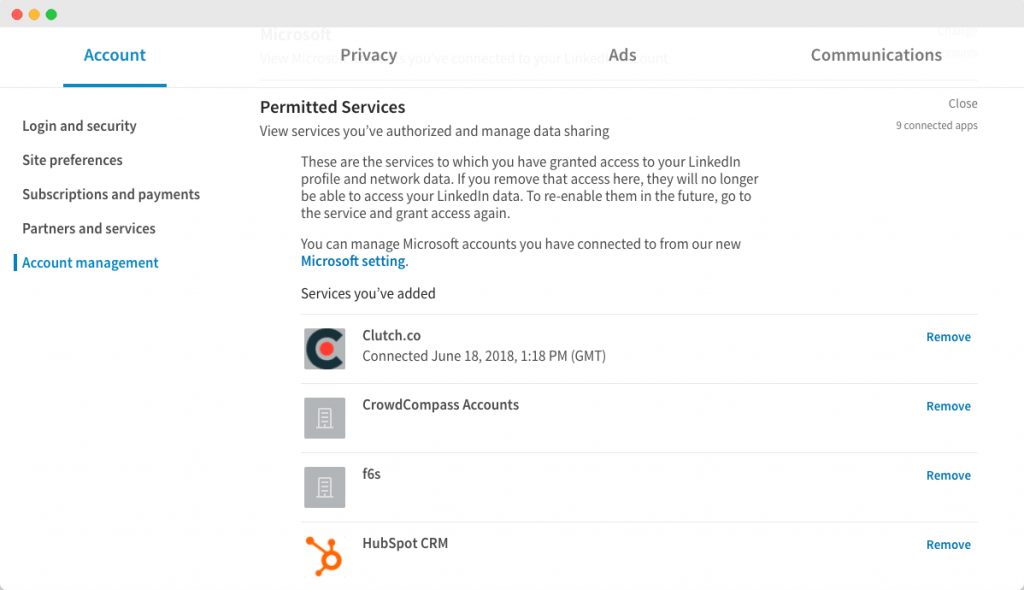Click the f6s service name
The height and width of the screenshot is (590, 1024).
(x=372, y=474)
